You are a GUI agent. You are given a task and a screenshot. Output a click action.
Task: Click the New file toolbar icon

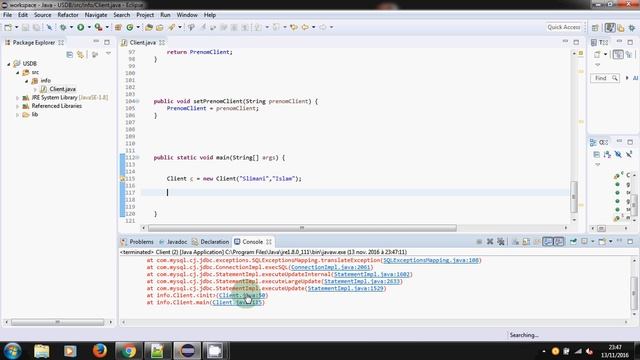[x=8, y=27]
